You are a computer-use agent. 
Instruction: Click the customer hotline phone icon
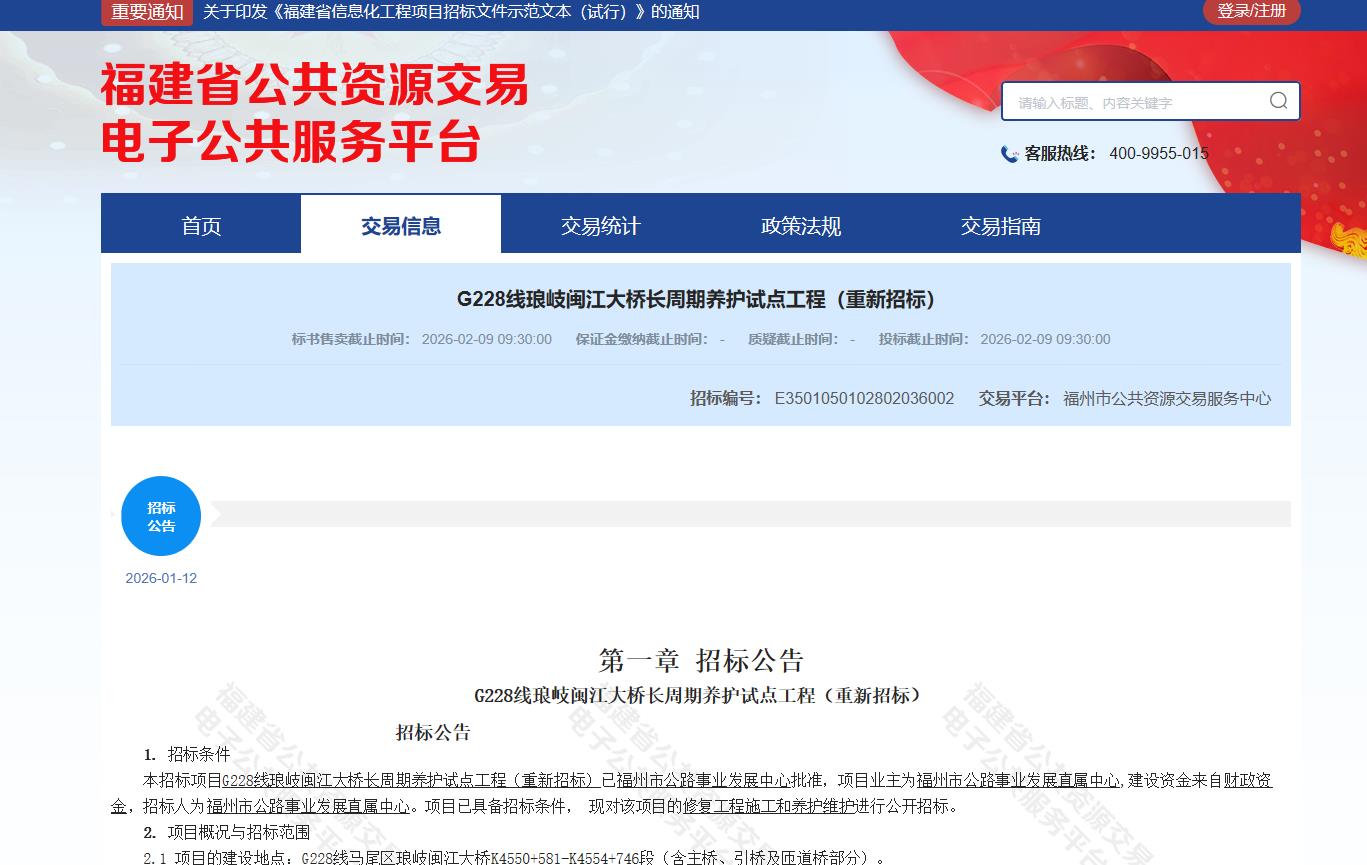coord(1009,154)
